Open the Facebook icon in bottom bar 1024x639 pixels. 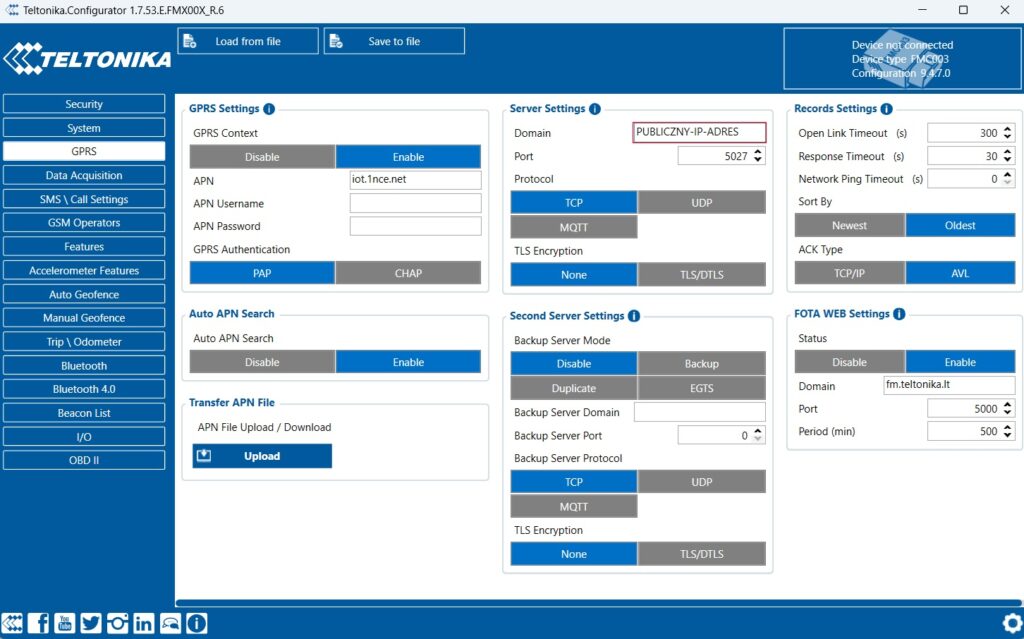coord(38,623)
